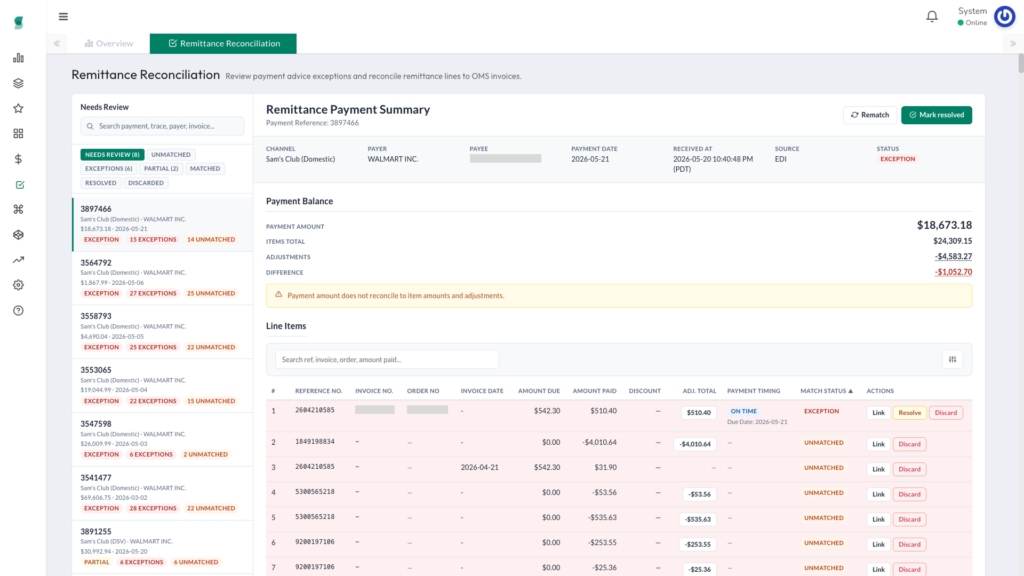Discard line item 4 (-$53.56)

(909, 494)
